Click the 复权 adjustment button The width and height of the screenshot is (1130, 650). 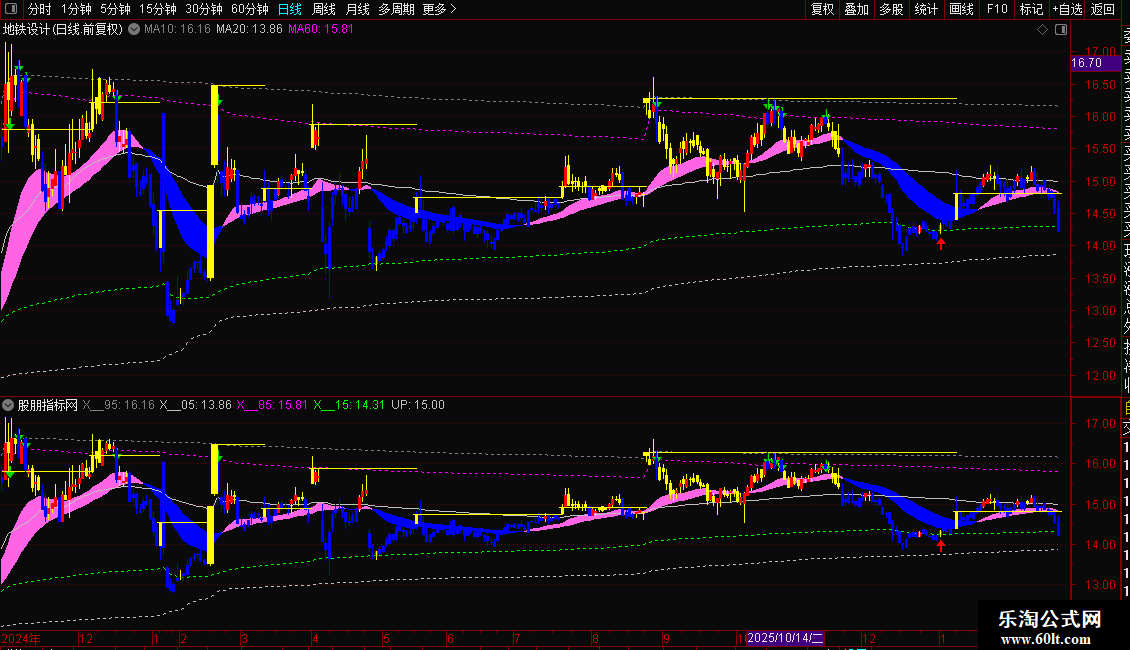[822, 9]
